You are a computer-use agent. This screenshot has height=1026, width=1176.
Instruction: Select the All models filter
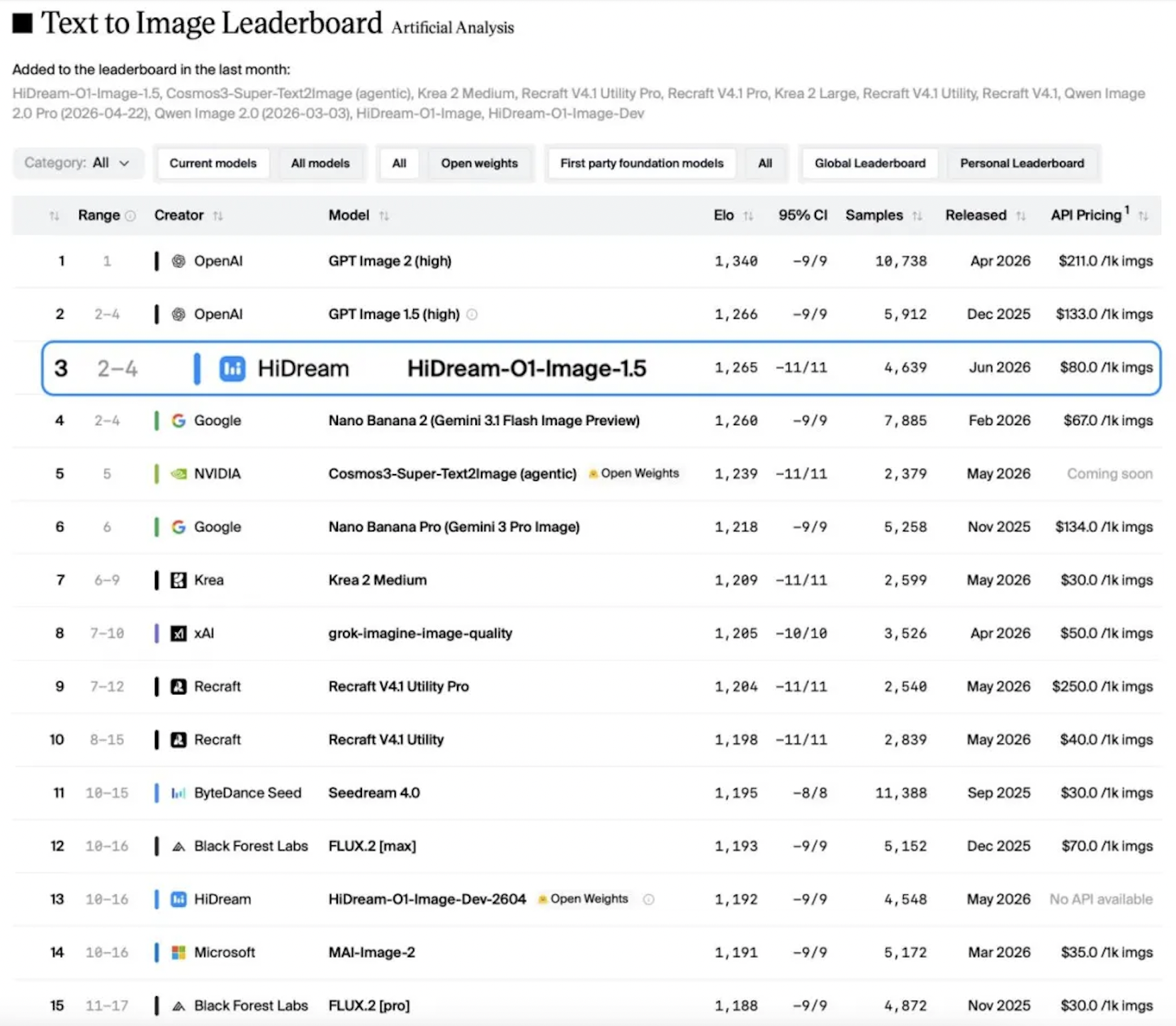click(320, 163)
